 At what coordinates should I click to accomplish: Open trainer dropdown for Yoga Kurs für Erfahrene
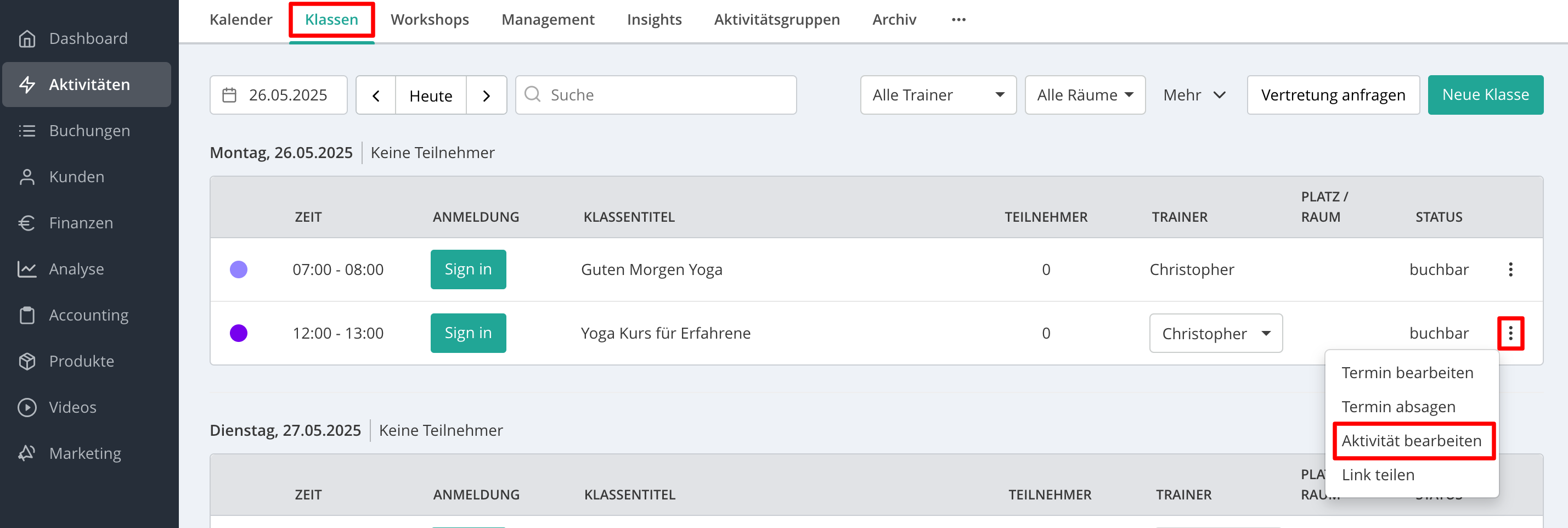(x=1216, y=333)
